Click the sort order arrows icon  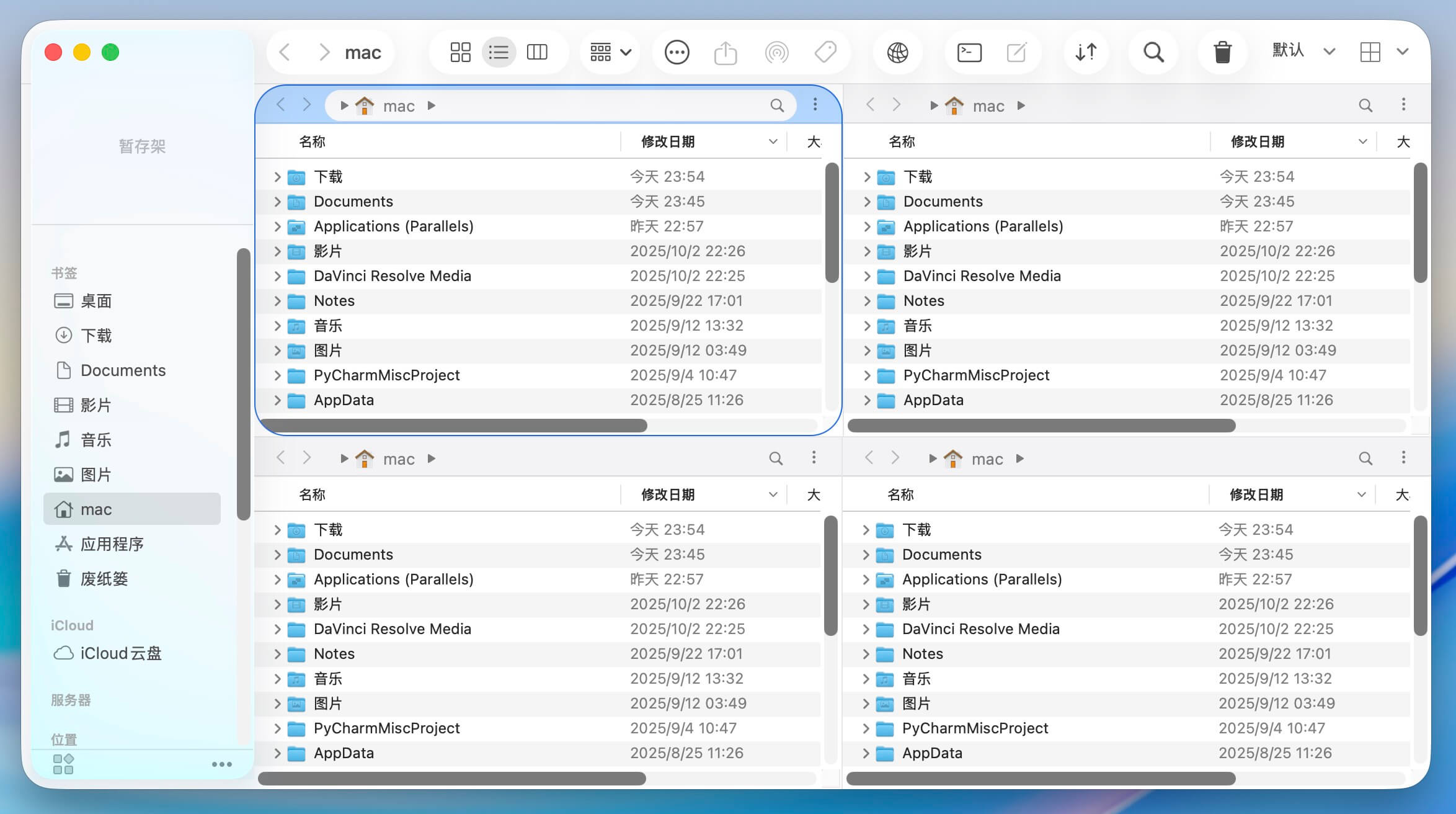[x=1086, y=52]
